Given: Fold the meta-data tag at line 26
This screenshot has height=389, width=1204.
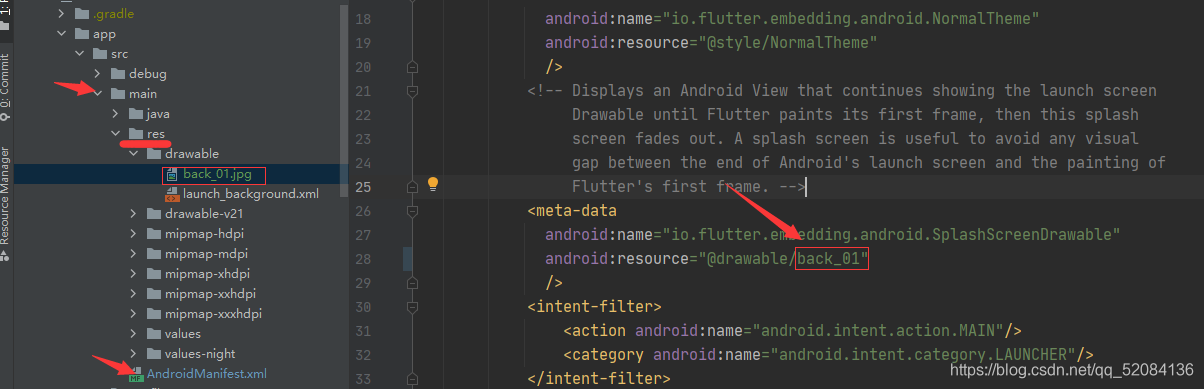Looking at the screenshot, I should tap(411, 211).
